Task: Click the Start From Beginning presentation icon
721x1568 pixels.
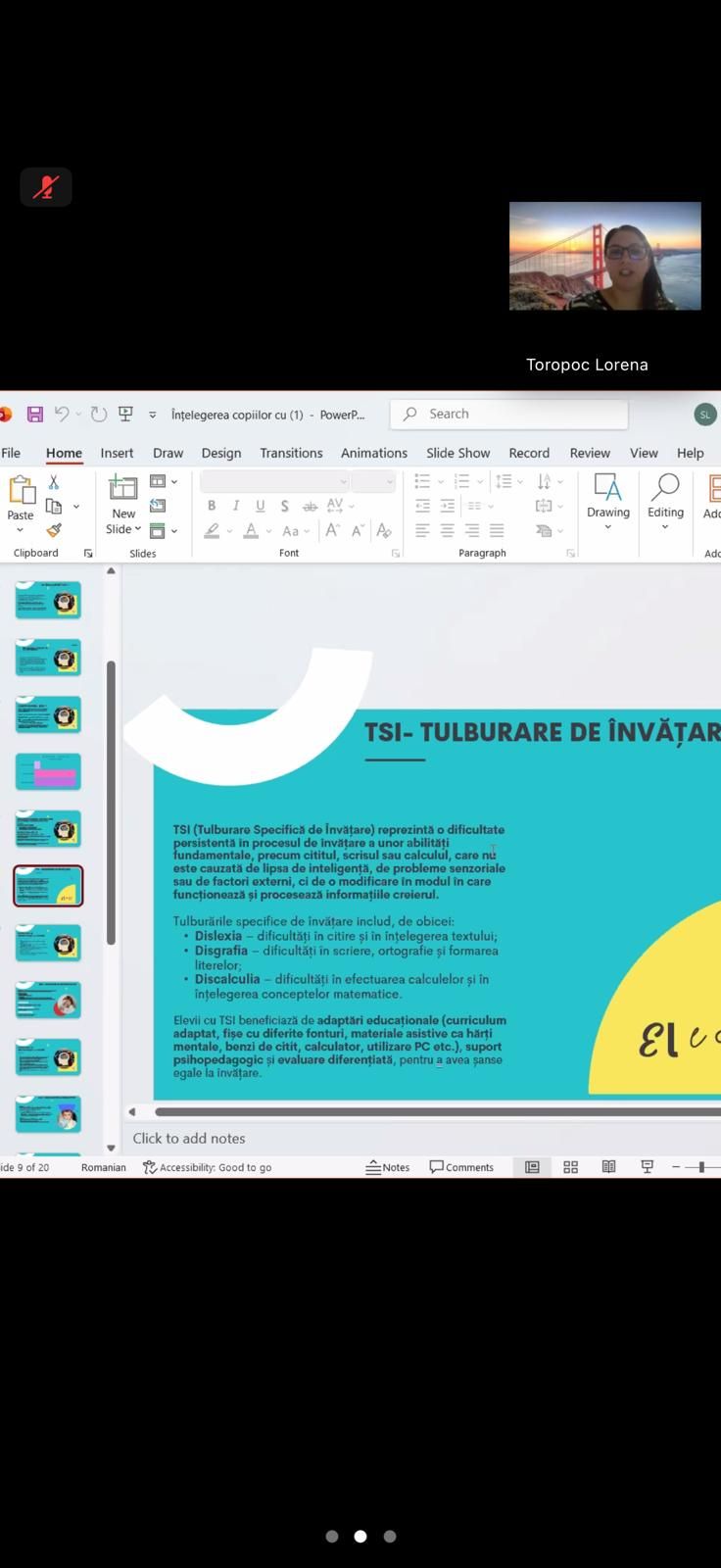Action: (x=125, y=415)
